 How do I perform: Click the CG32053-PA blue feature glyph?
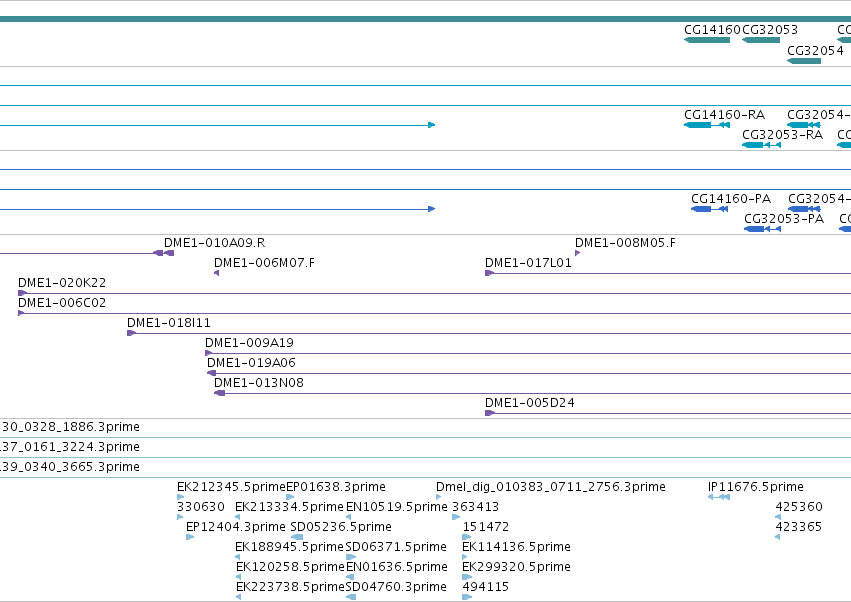(763, 229)
